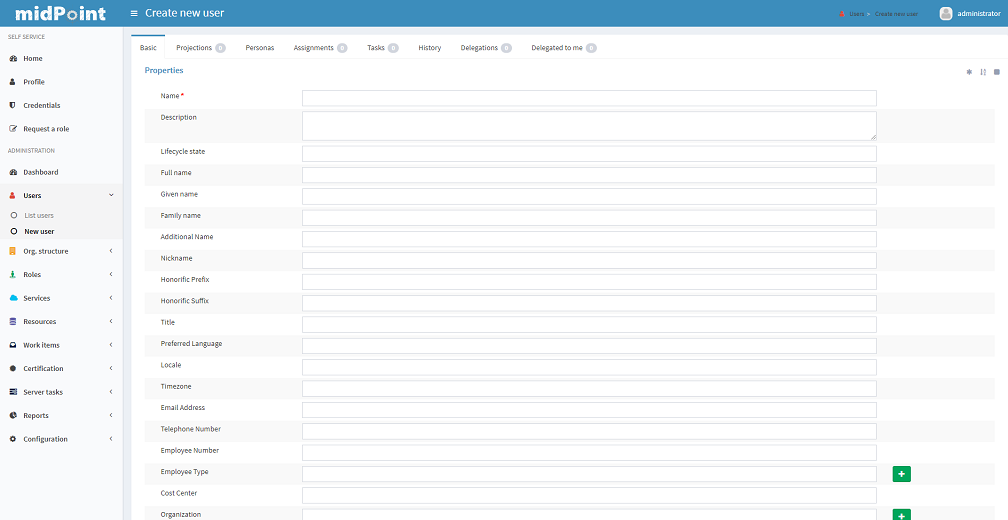This screenshot has height=520, width=1008.
Task: Expand the Work items menu chevron
Action: pyautogui.click(x=111, y=345)
